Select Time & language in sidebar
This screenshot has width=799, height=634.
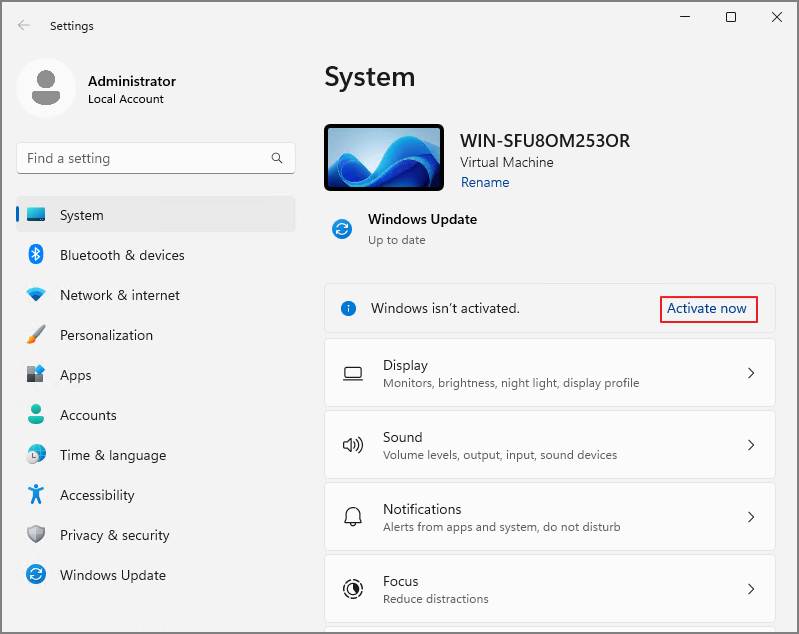tap(156, 454)
